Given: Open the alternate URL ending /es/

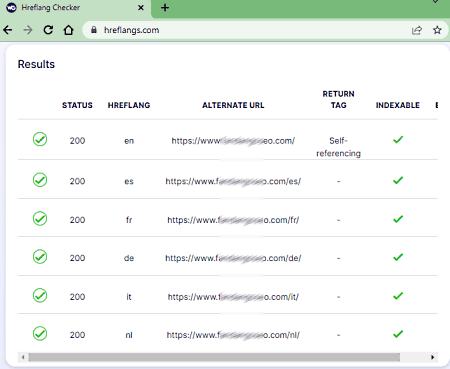Looking at the screenshot, I should click(x=233, y=181).
